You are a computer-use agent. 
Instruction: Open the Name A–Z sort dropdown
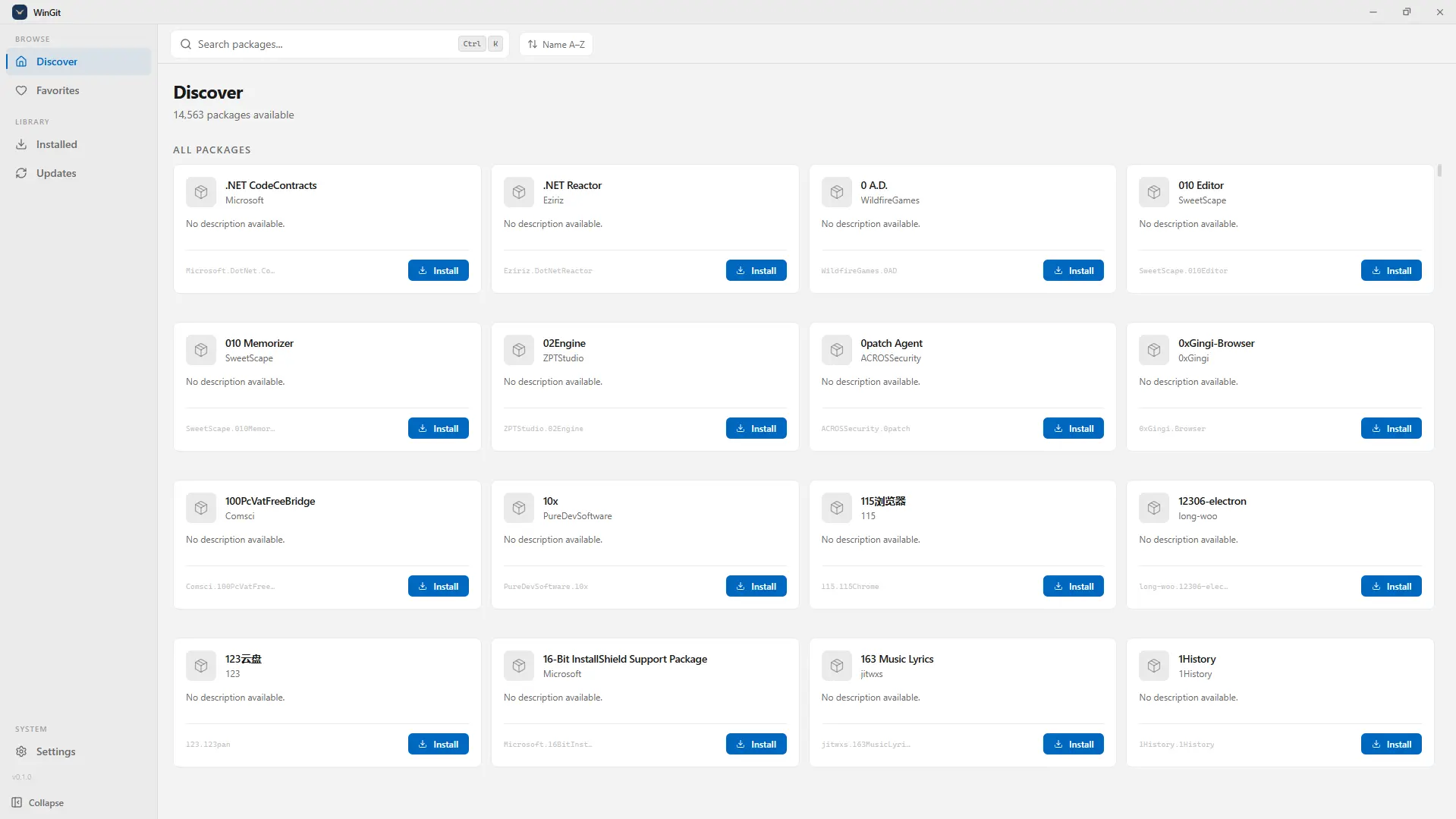(556, 44)
